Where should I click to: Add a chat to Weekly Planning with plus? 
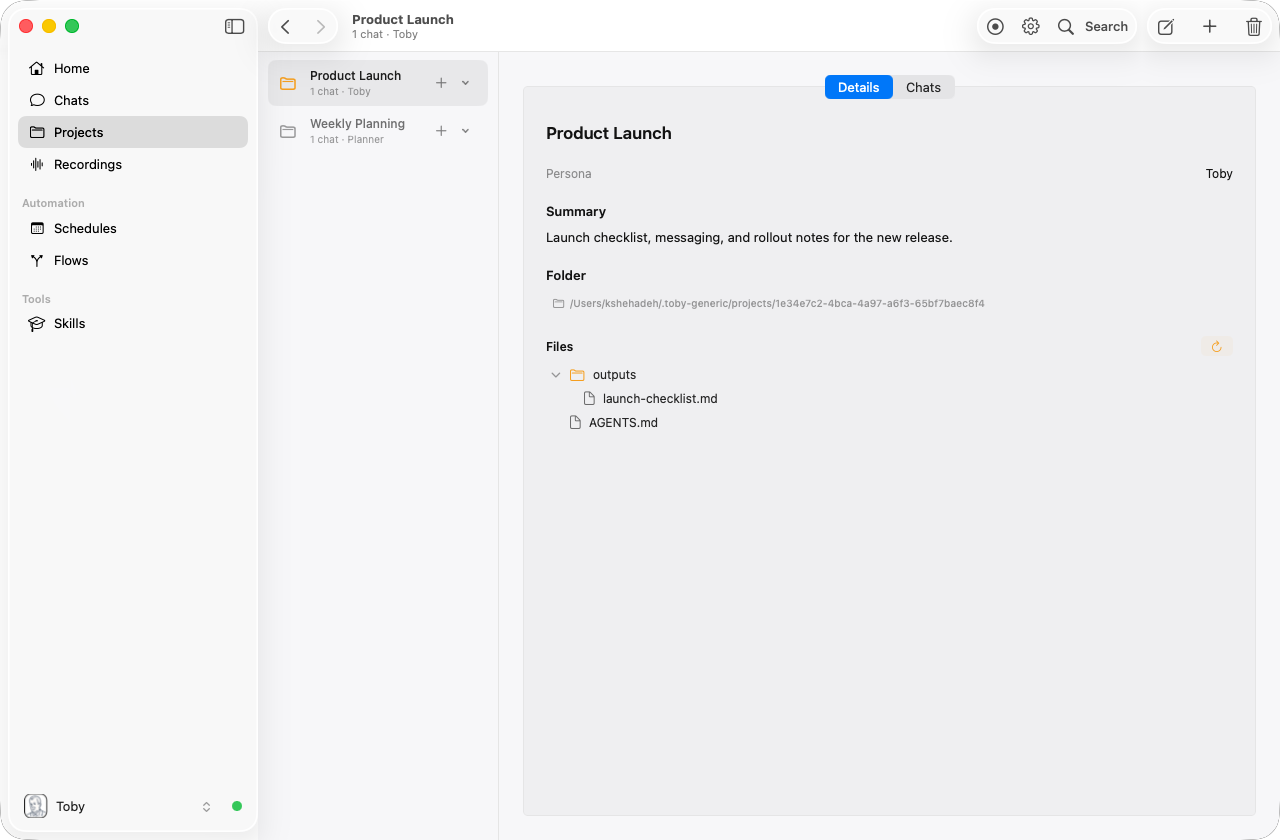pyautogui.click(x=441, y=131)
